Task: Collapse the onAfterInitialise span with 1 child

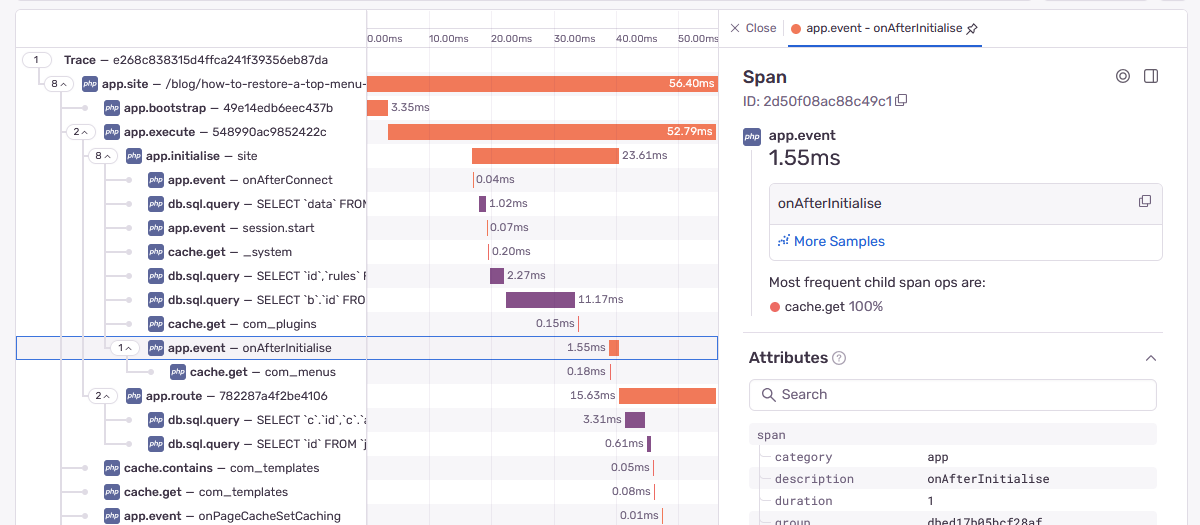Action: [x=124, y=348]
